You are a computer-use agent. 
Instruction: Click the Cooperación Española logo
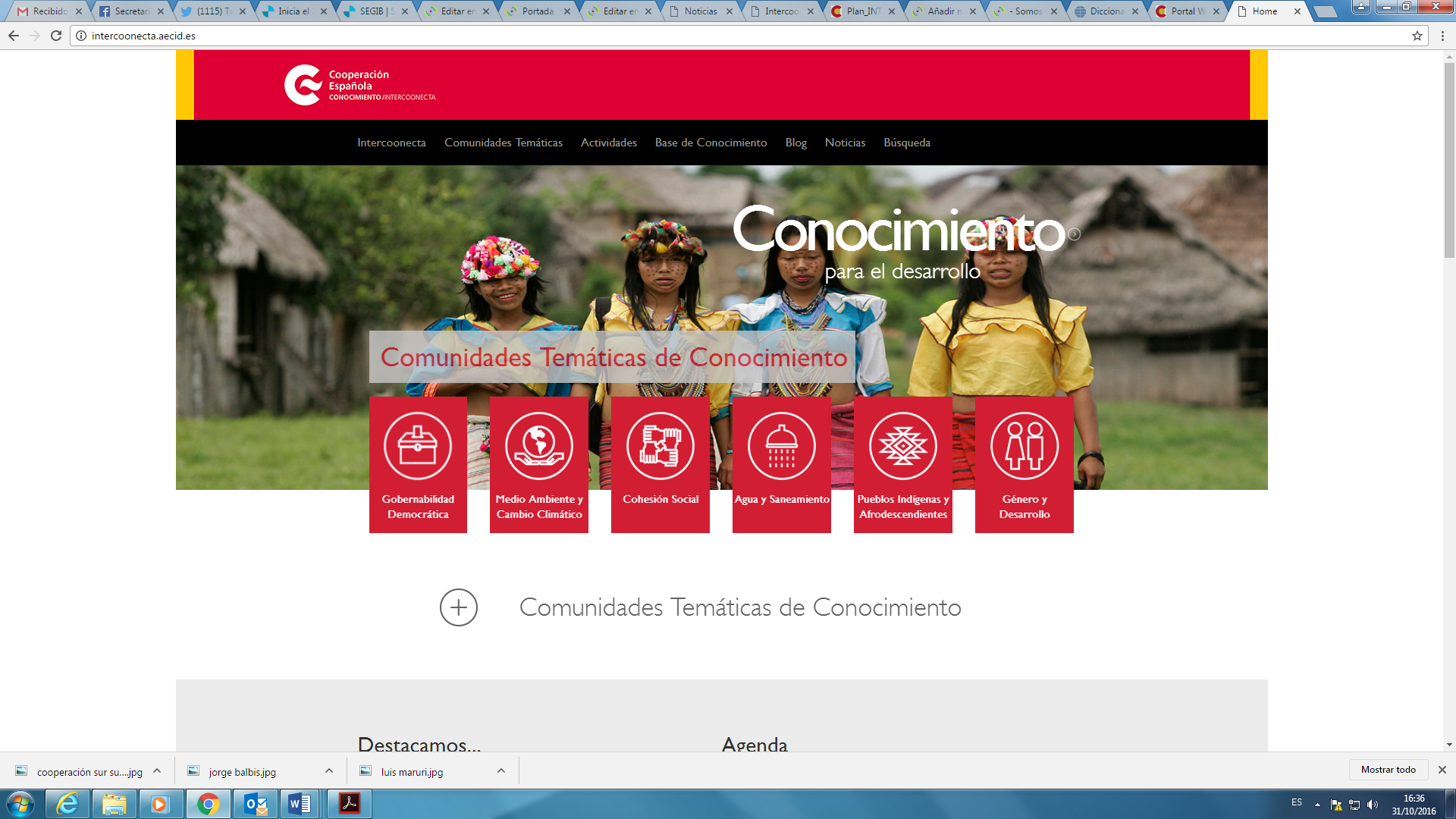[x=359, y=84]
